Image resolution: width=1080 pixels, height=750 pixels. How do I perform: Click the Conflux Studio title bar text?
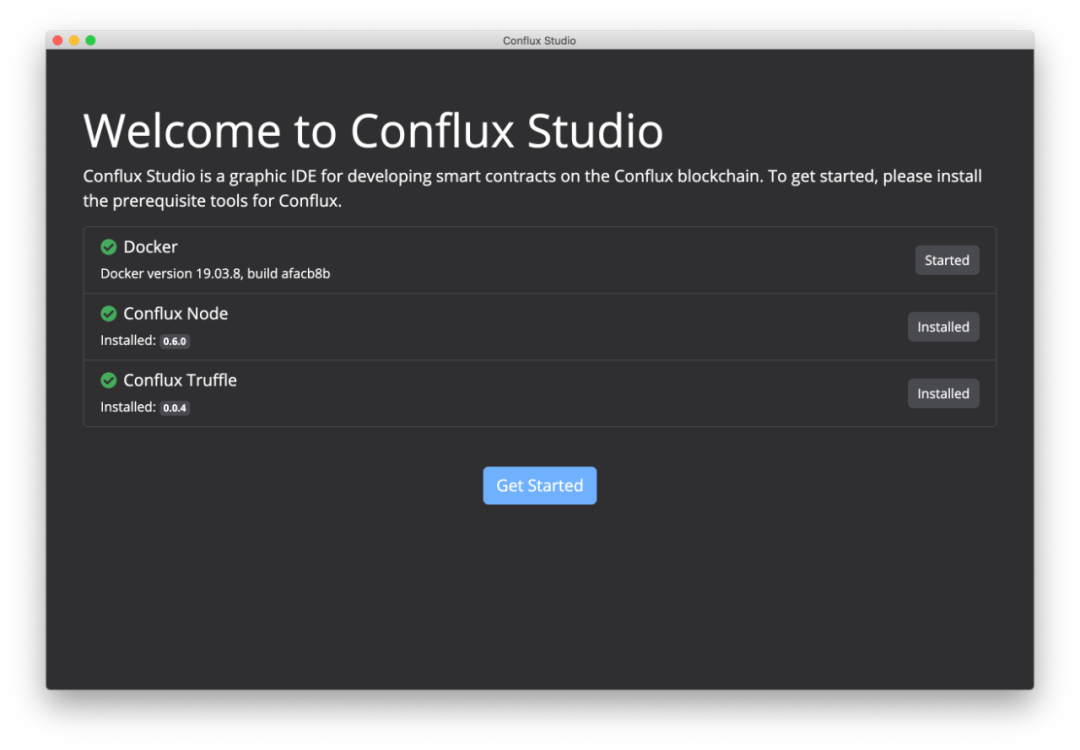(539, 40)
